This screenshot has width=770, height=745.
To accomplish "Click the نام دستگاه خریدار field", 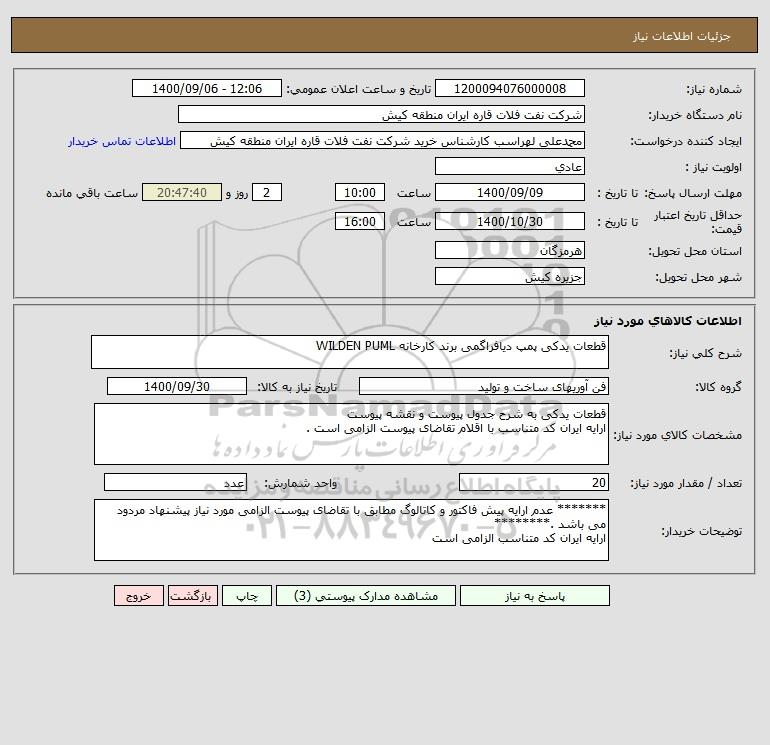I will (381, 114).
